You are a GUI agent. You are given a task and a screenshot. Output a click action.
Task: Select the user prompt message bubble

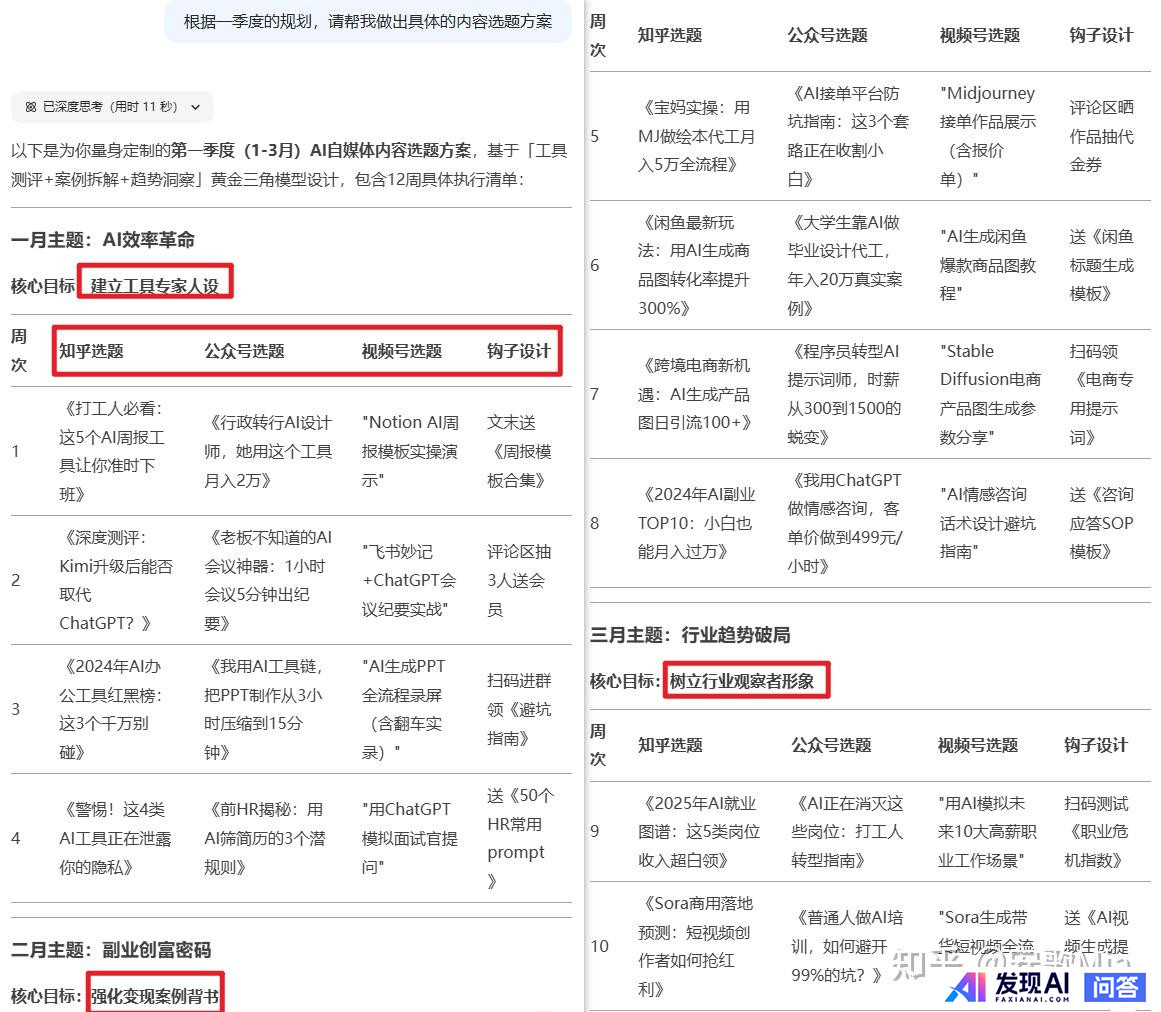click(x=367, y=21)
